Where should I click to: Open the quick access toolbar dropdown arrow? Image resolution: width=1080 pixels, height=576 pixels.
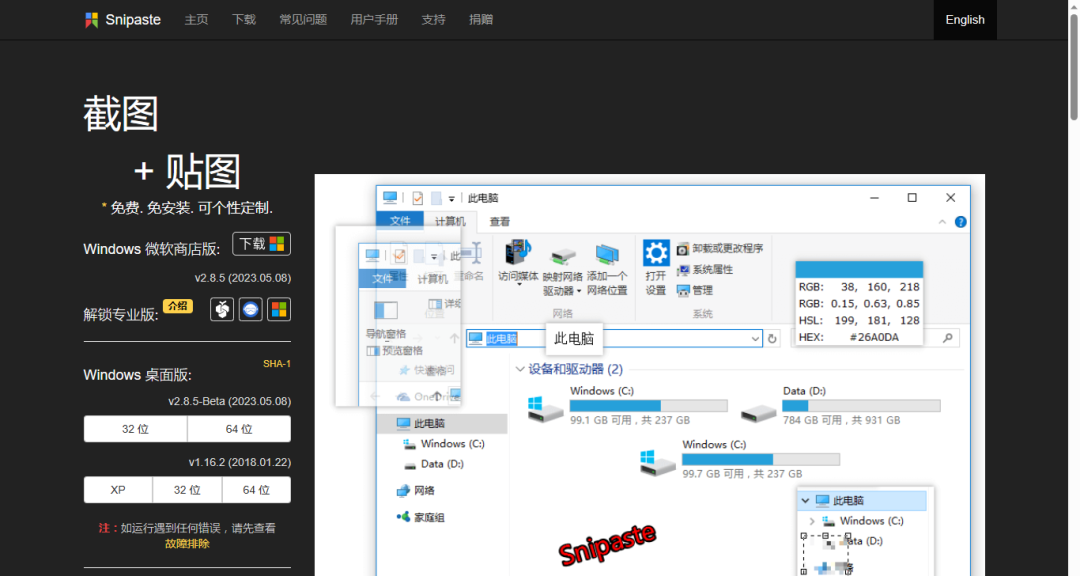tap(452, 198)
